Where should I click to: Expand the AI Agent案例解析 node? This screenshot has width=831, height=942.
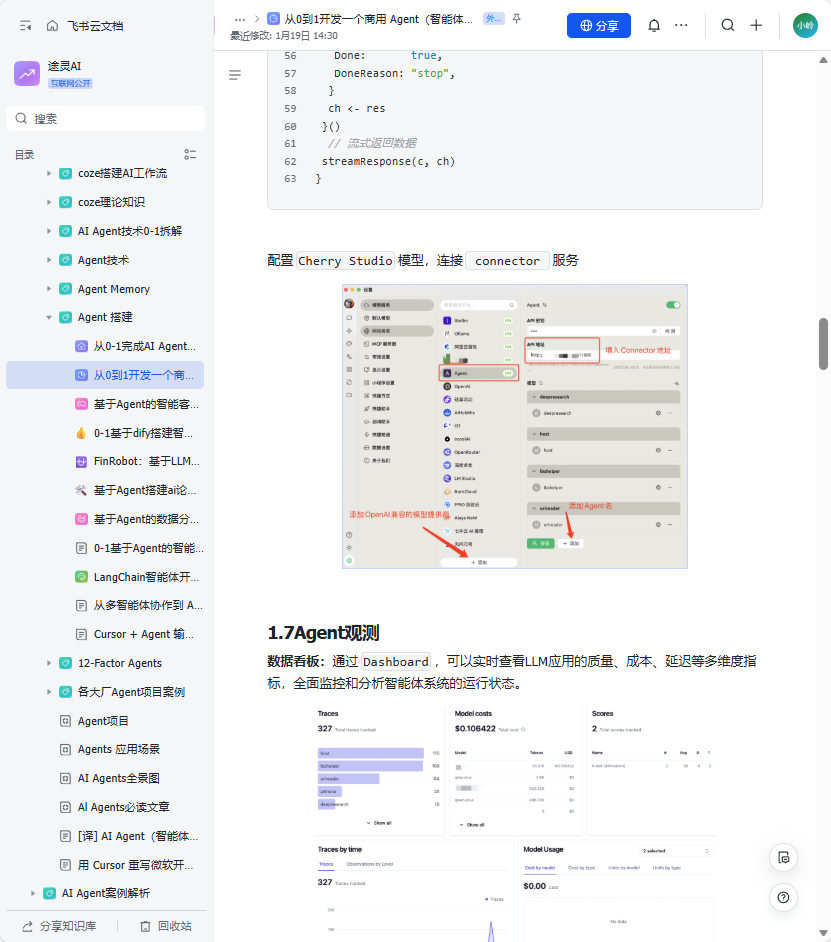pyautogui.click(x=33, y=893)
